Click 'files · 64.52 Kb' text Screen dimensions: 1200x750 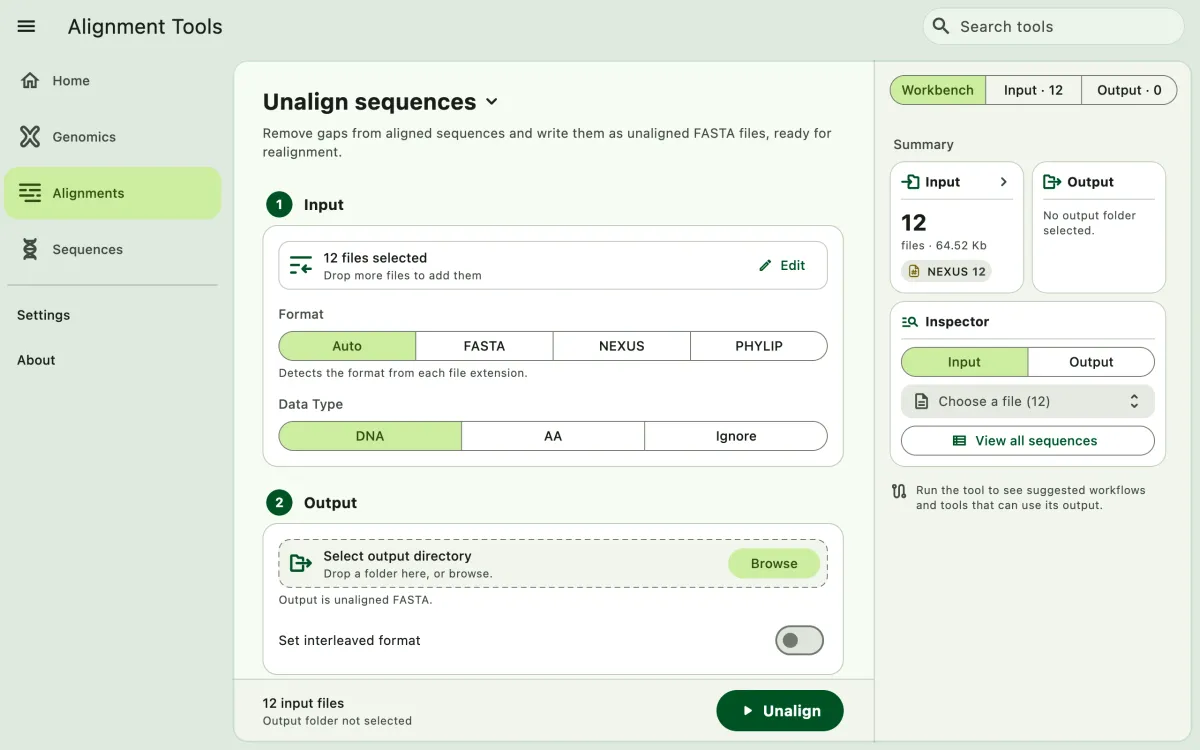pyautogui.click(x=944, y=246)
